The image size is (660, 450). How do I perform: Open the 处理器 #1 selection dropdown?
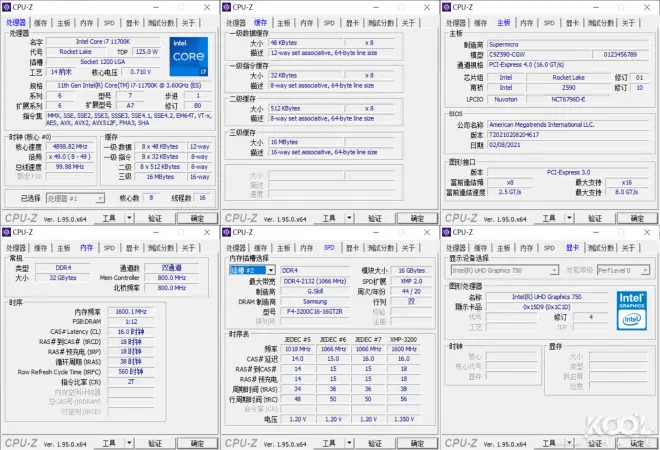pyautogui.click(x=75, y=198)
